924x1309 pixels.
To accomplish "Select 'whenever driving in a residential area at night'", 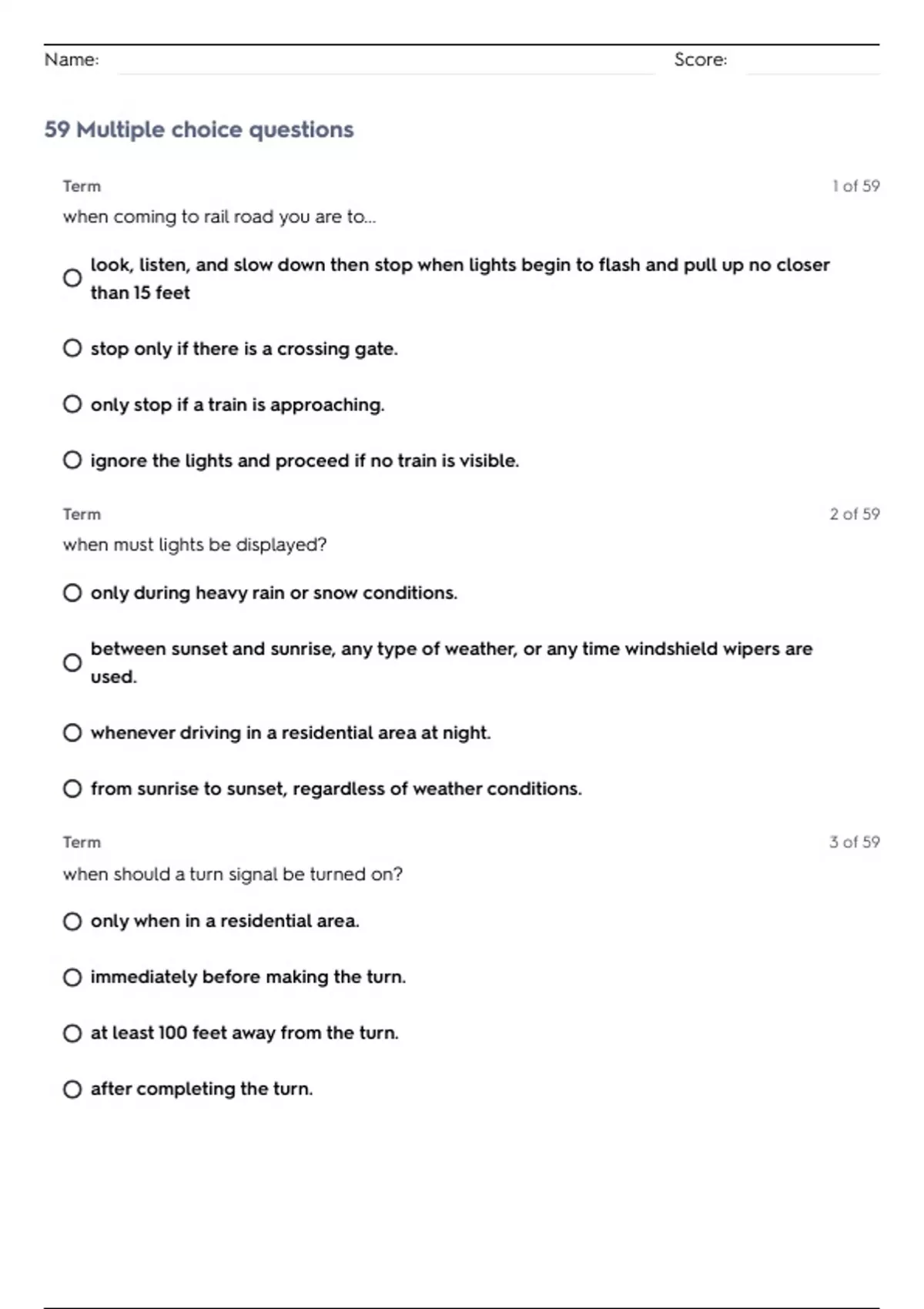I will tap(72, 732).
